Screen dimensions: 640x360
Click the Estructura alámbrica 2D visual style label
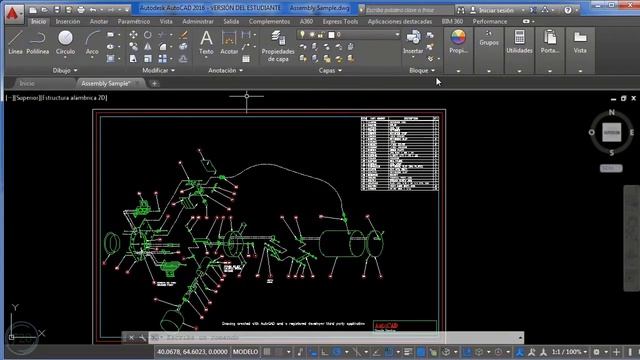tap(74, 98)
